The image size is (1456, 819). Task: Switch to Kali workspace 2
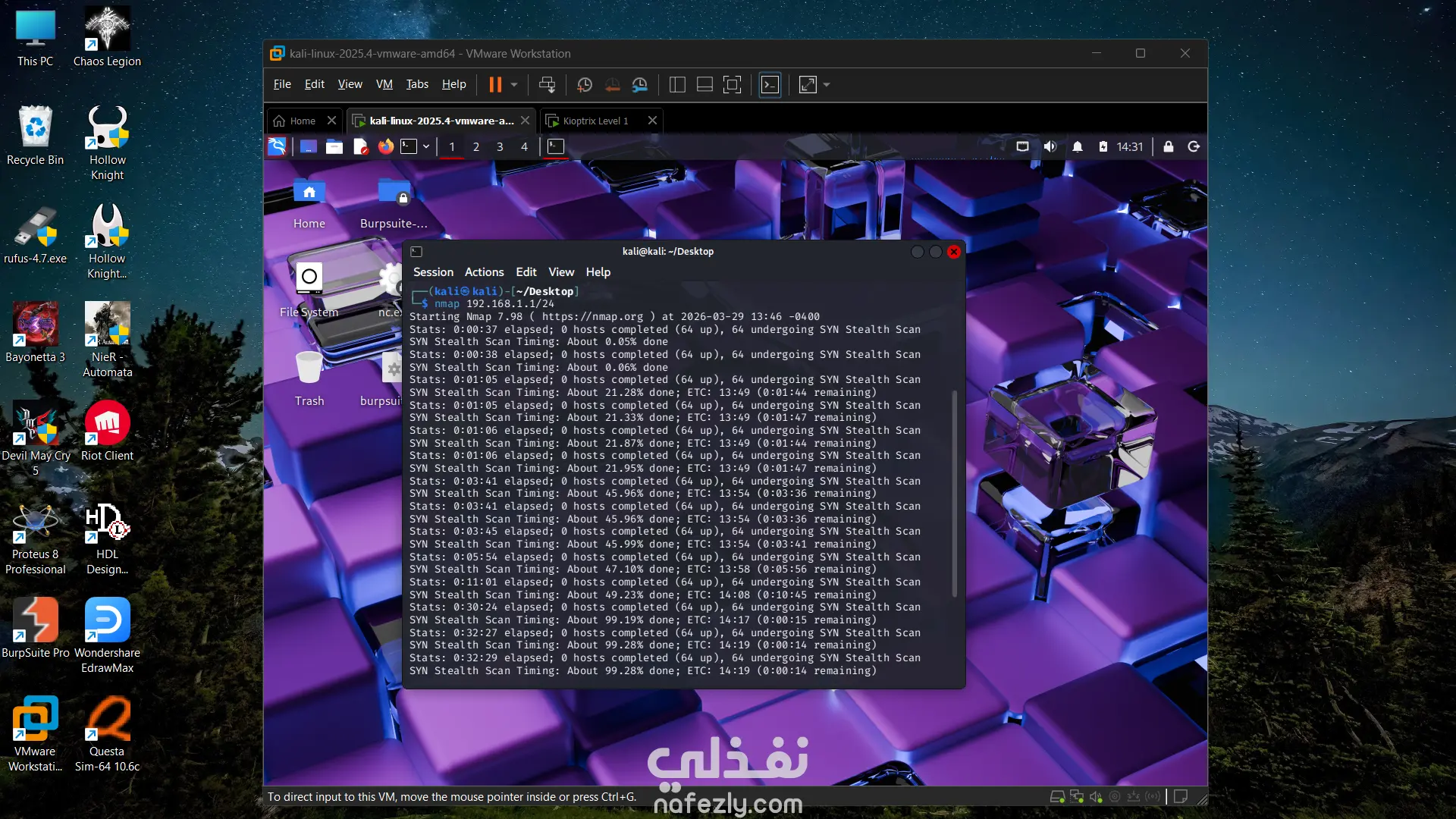pos(476,147)
